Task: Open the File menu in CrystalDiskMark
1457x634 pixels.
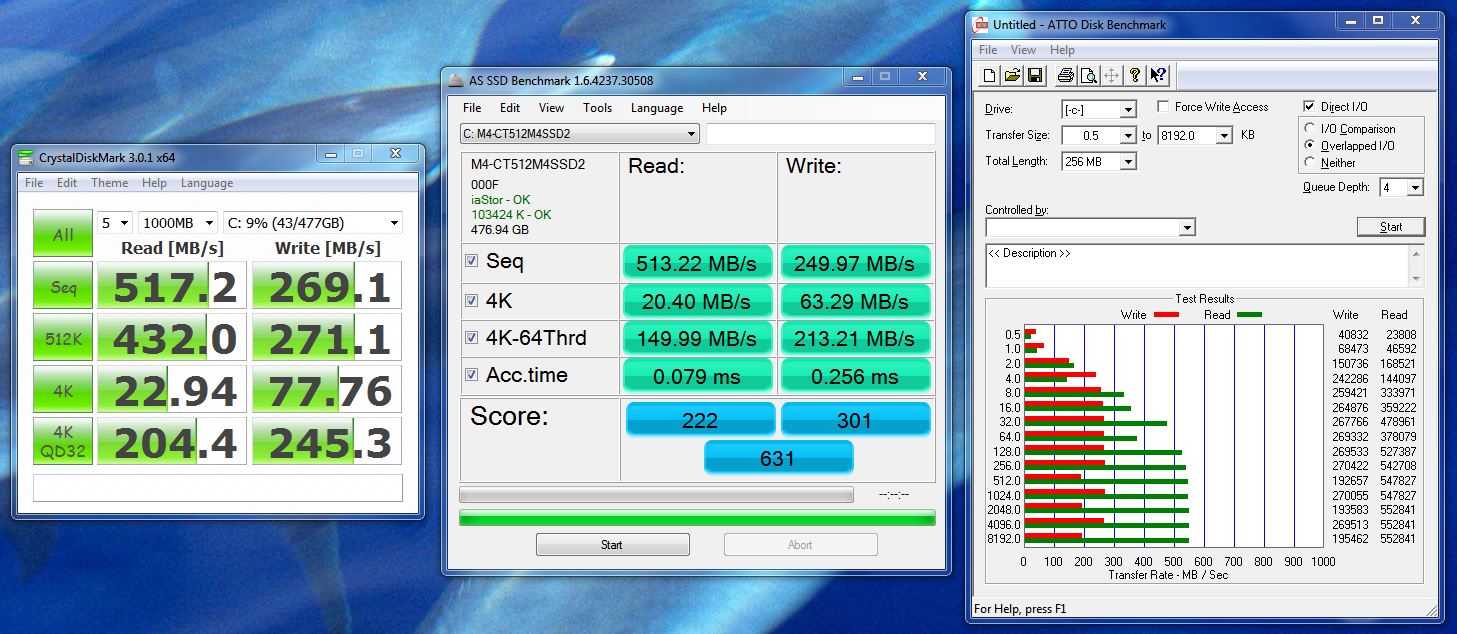Action: [34, 183]
